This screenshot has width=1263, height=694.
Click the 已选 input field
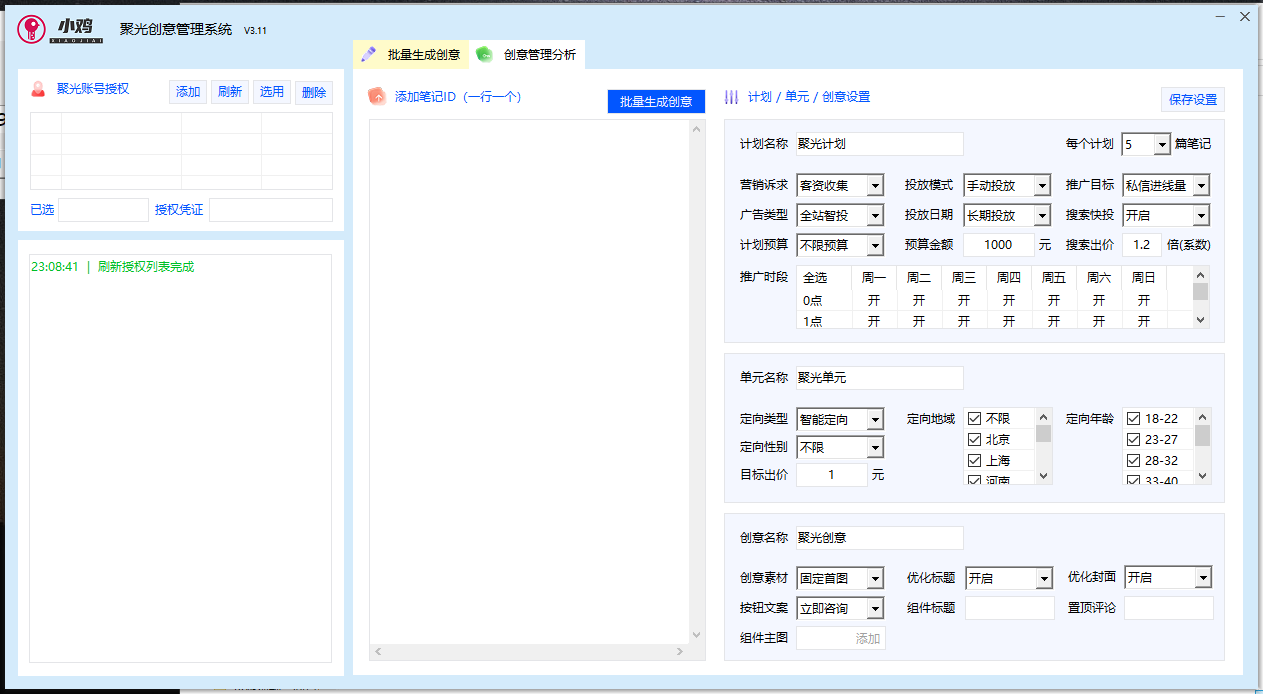(103, 210)
